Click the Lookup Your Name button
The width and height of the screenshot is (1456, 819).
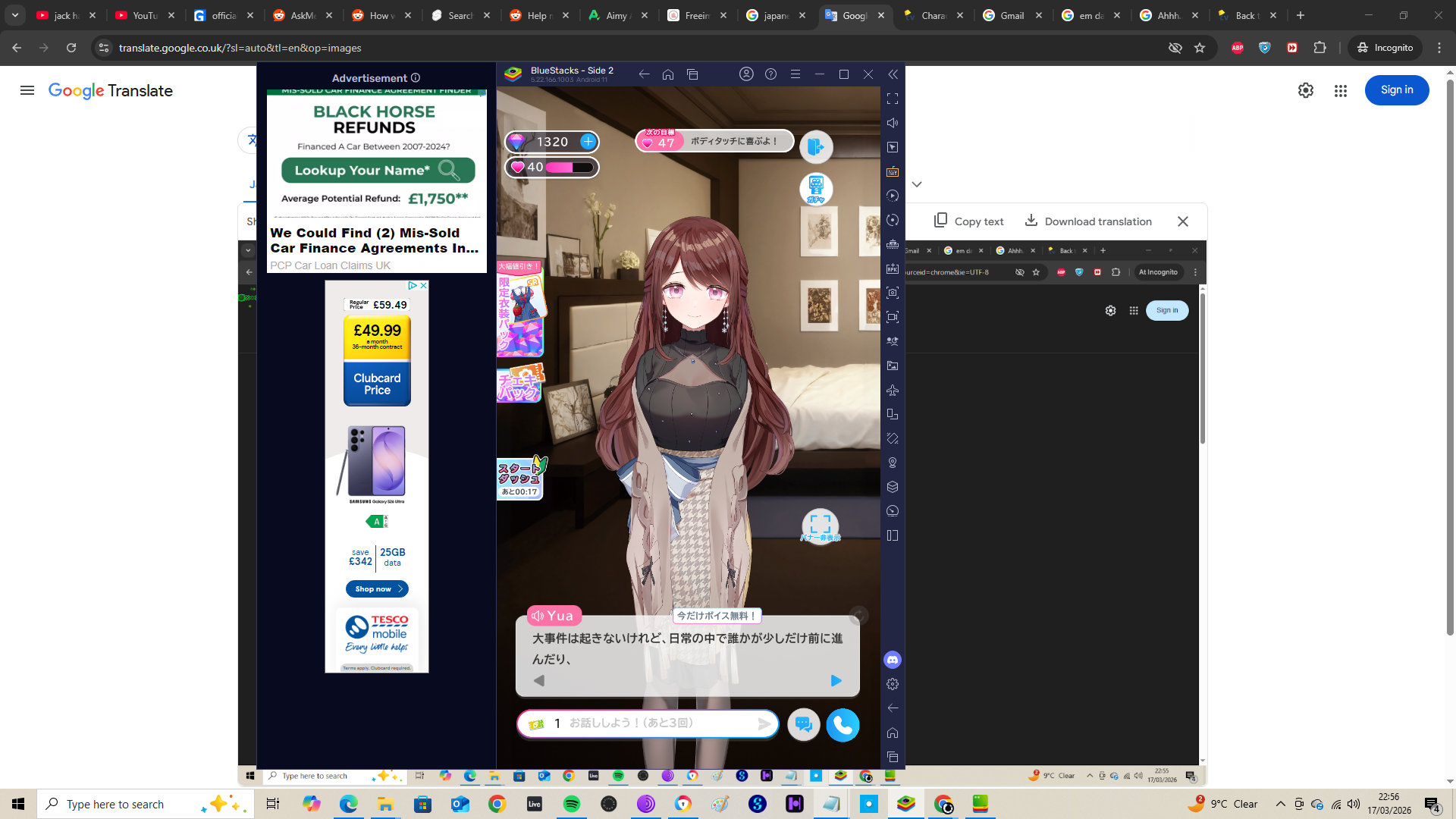[378, 170]
